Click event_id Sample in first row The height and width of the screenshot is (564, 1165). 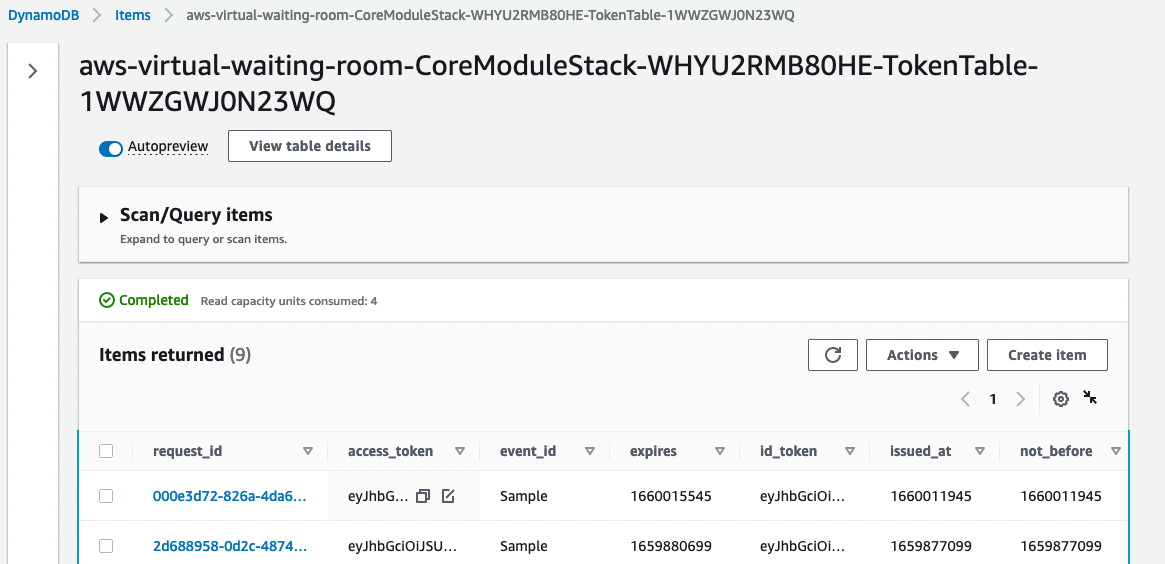tap(524, 496)
